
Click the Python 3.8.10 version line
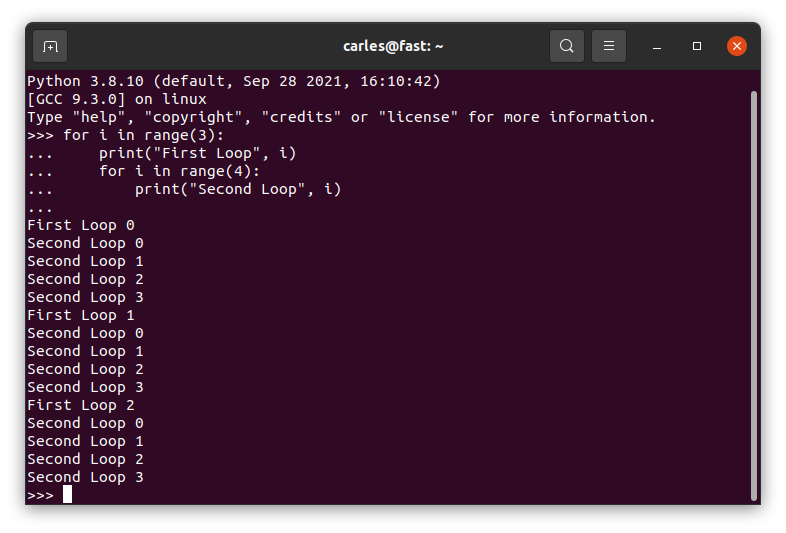coord(234,81)
